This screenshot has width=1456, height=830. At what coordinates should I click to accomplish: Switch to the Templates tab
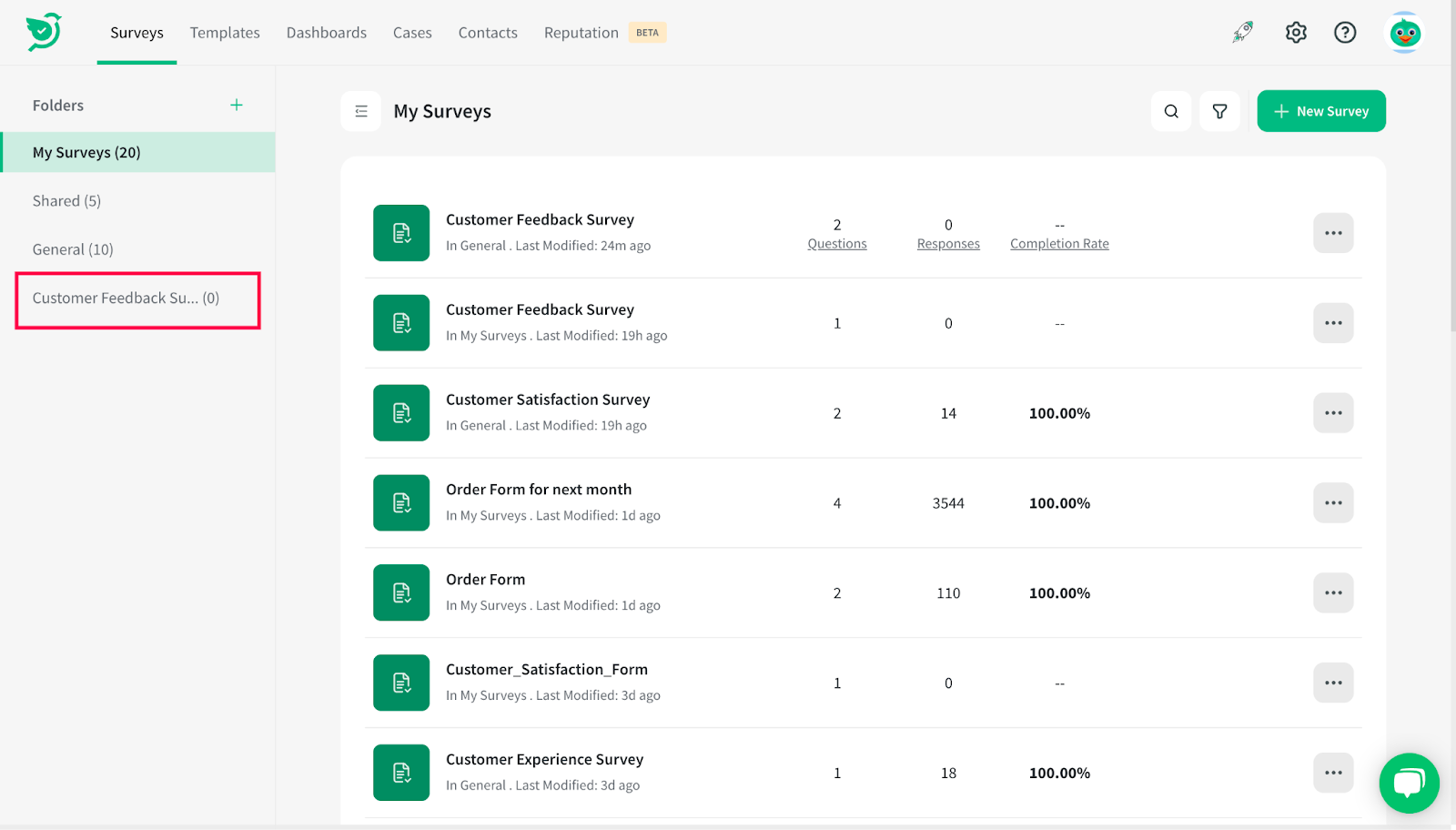click(x=225, y=33)
